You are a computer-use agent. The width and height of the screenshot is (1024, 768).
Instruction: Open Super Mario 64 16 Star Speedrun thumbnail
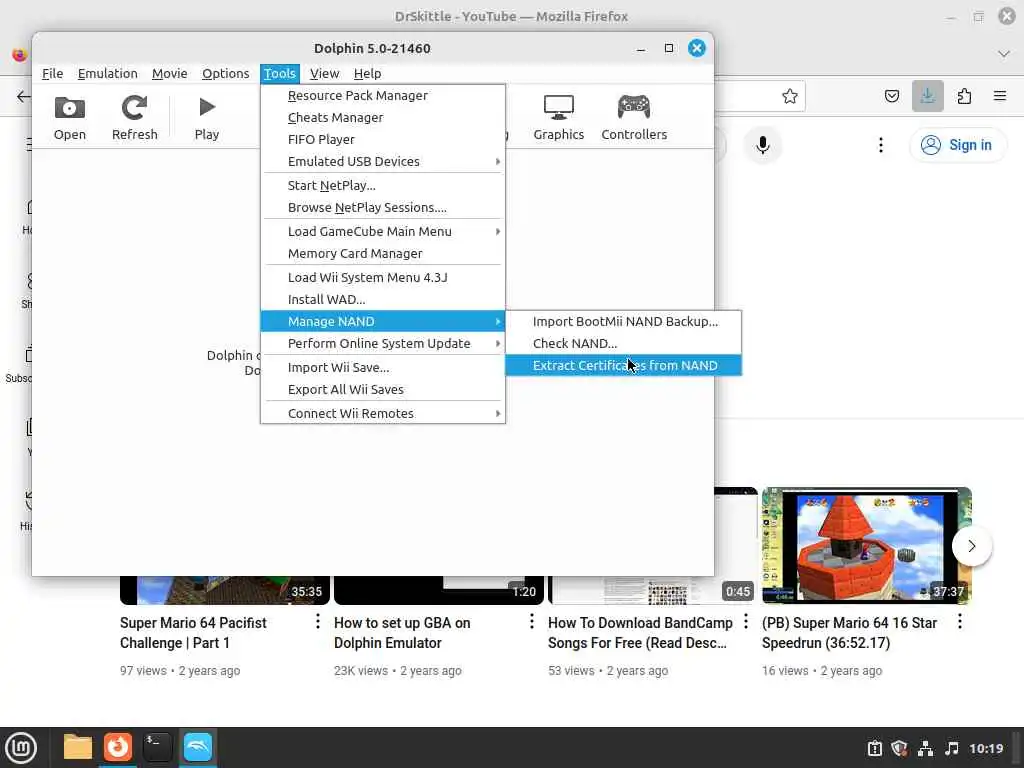tap(867, 545)
